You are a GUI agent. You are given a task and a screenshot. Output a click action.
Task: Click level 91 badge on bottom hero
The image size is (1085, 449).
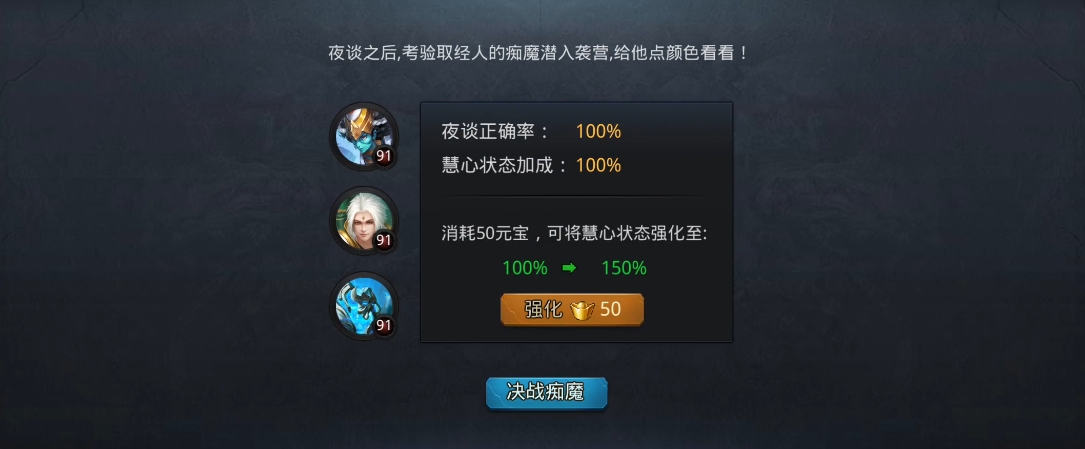(x=383, y=325)
